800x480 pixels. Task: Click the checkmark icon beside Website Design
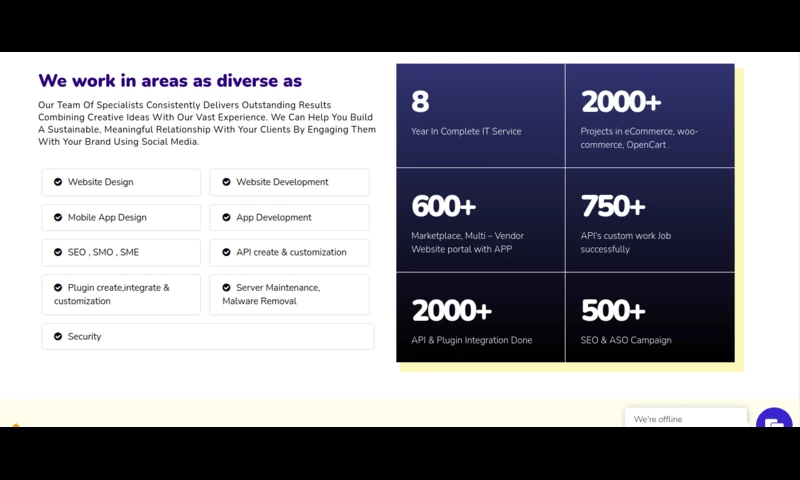point(58,182)
